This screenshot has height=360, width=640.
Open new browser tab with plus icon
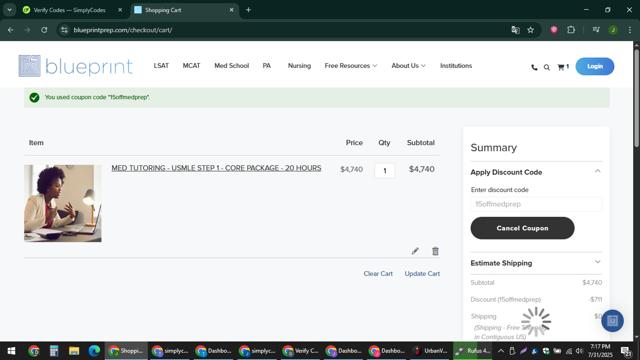(248, 10)
